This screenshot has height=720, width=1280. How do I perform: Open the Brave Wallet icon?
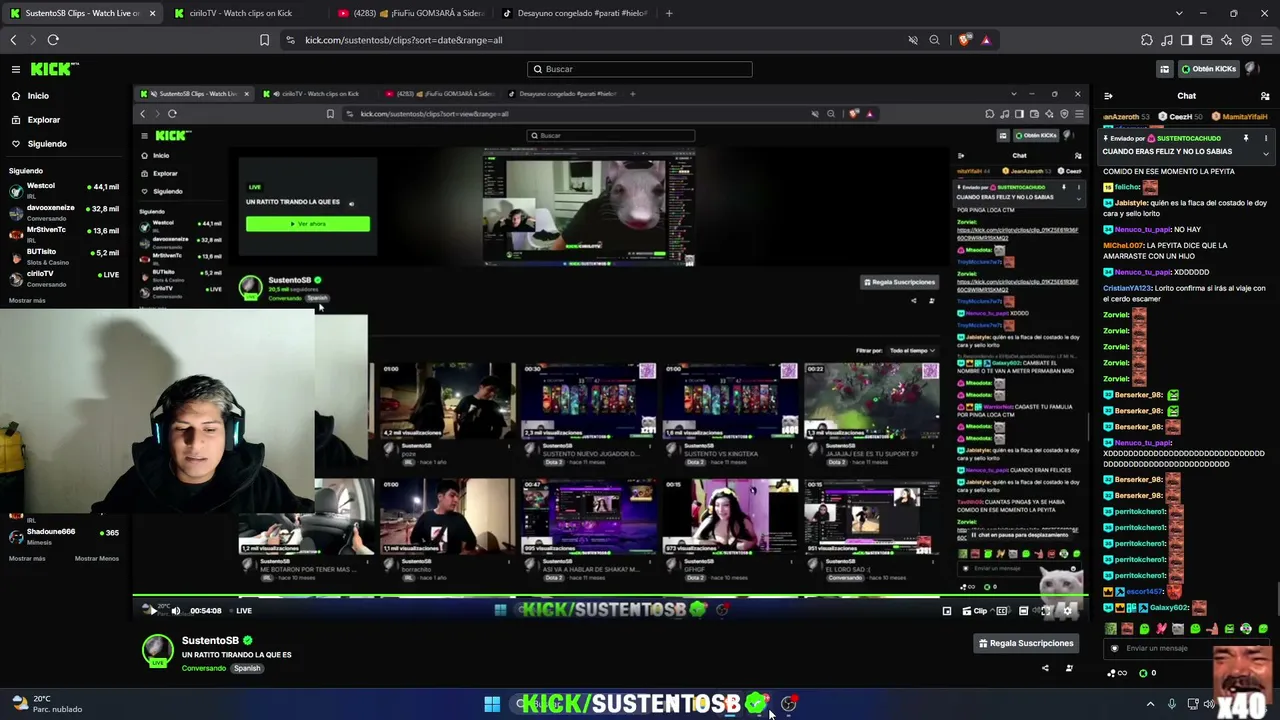(x=1207, y=40)
